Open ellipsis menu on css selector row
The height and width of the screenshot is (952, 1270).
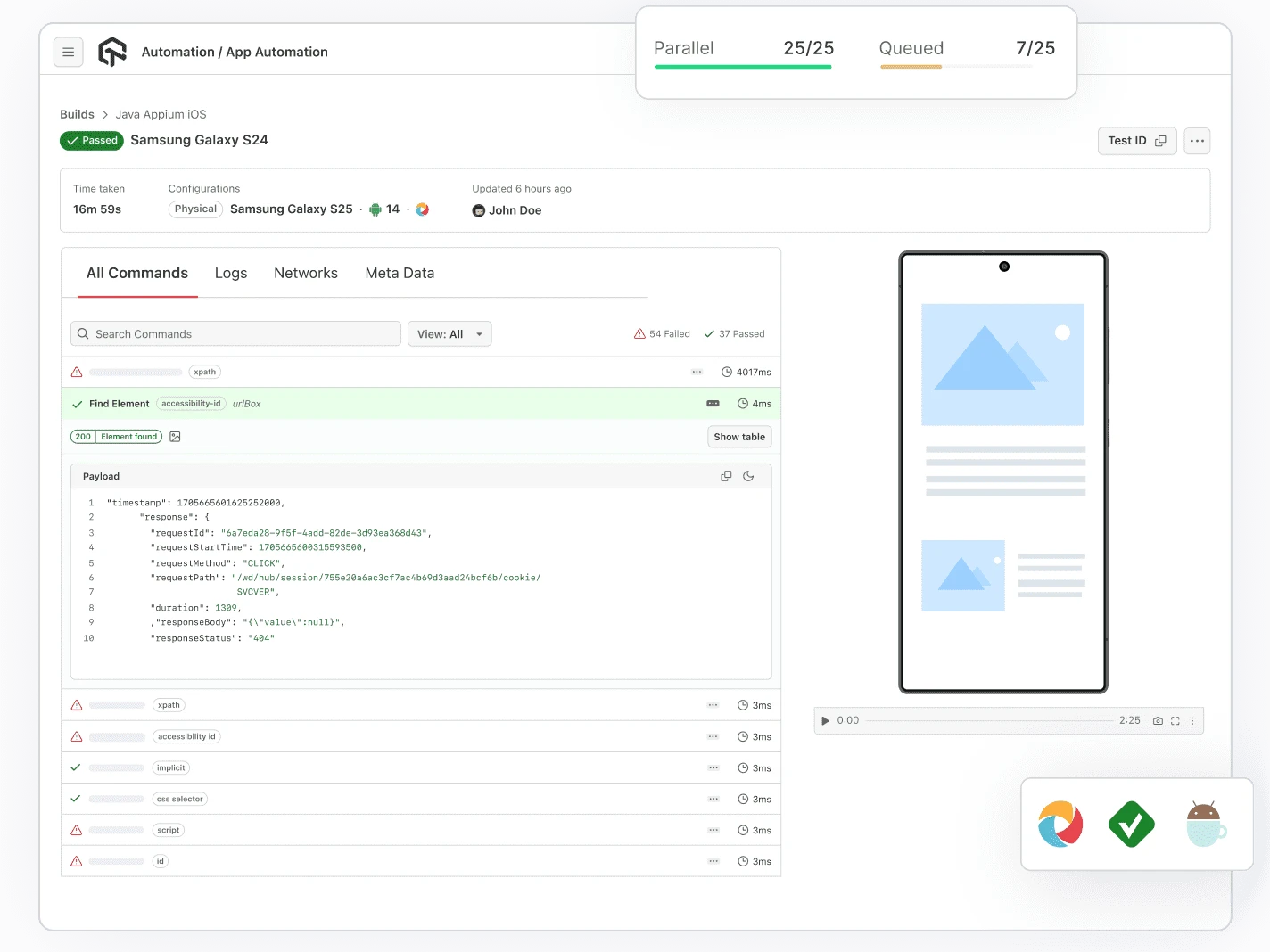pos(713,799)
